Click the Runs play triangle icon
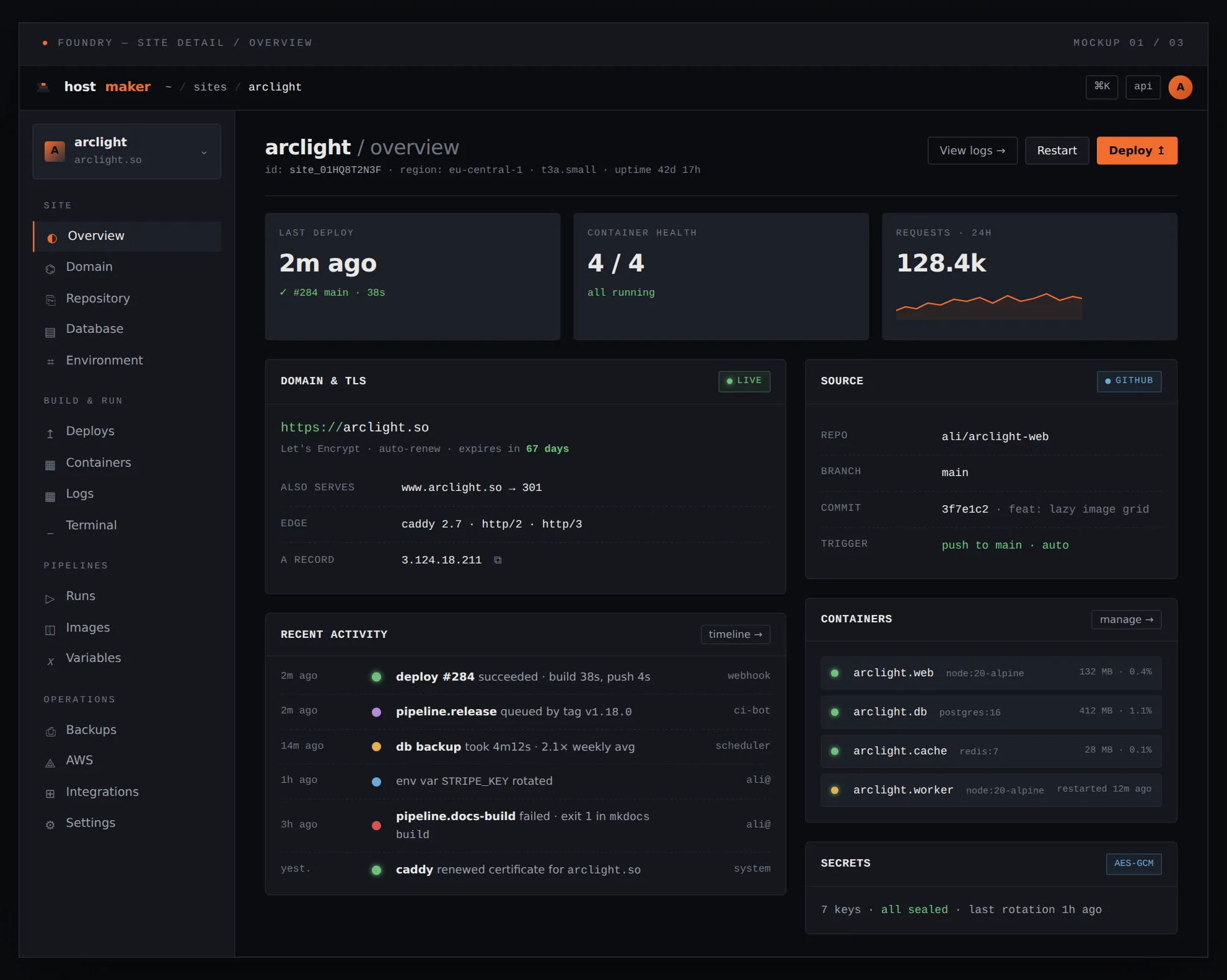This screenshot has width=1227, height=980. (x=50, y=599)
